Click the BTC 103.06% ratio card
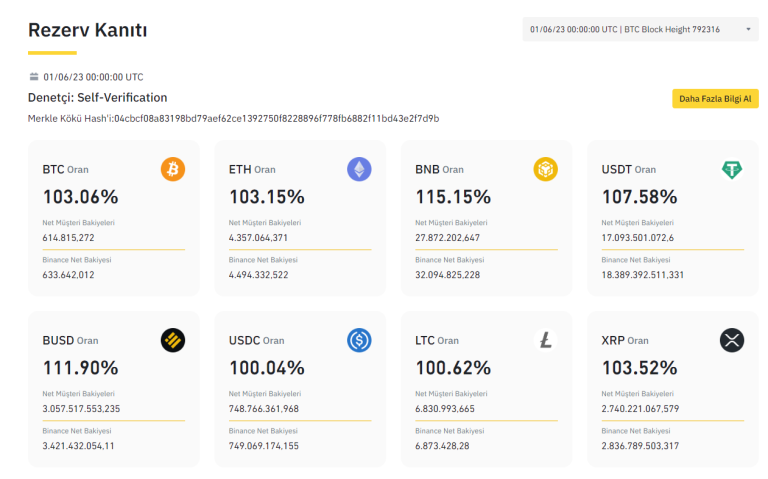This screenshot has height=479, width=768. pos(114,217)
